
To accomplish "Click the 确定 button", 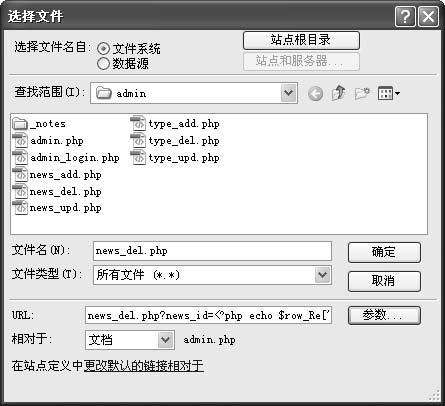I will pos(384,252).
